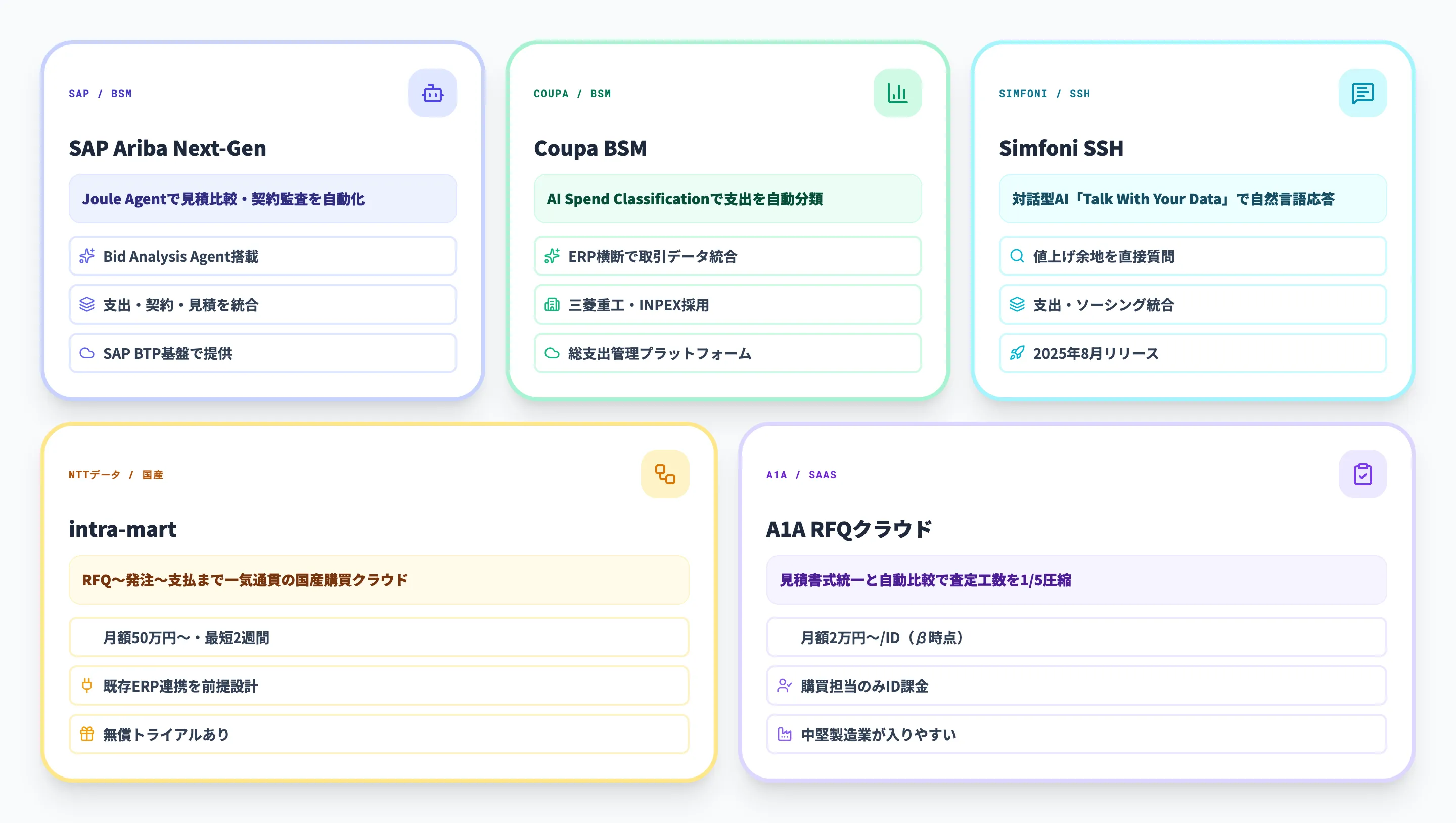1456x823 pixels.
Task: Click the 2025年8月リリース text
Action: point(1096,354)
